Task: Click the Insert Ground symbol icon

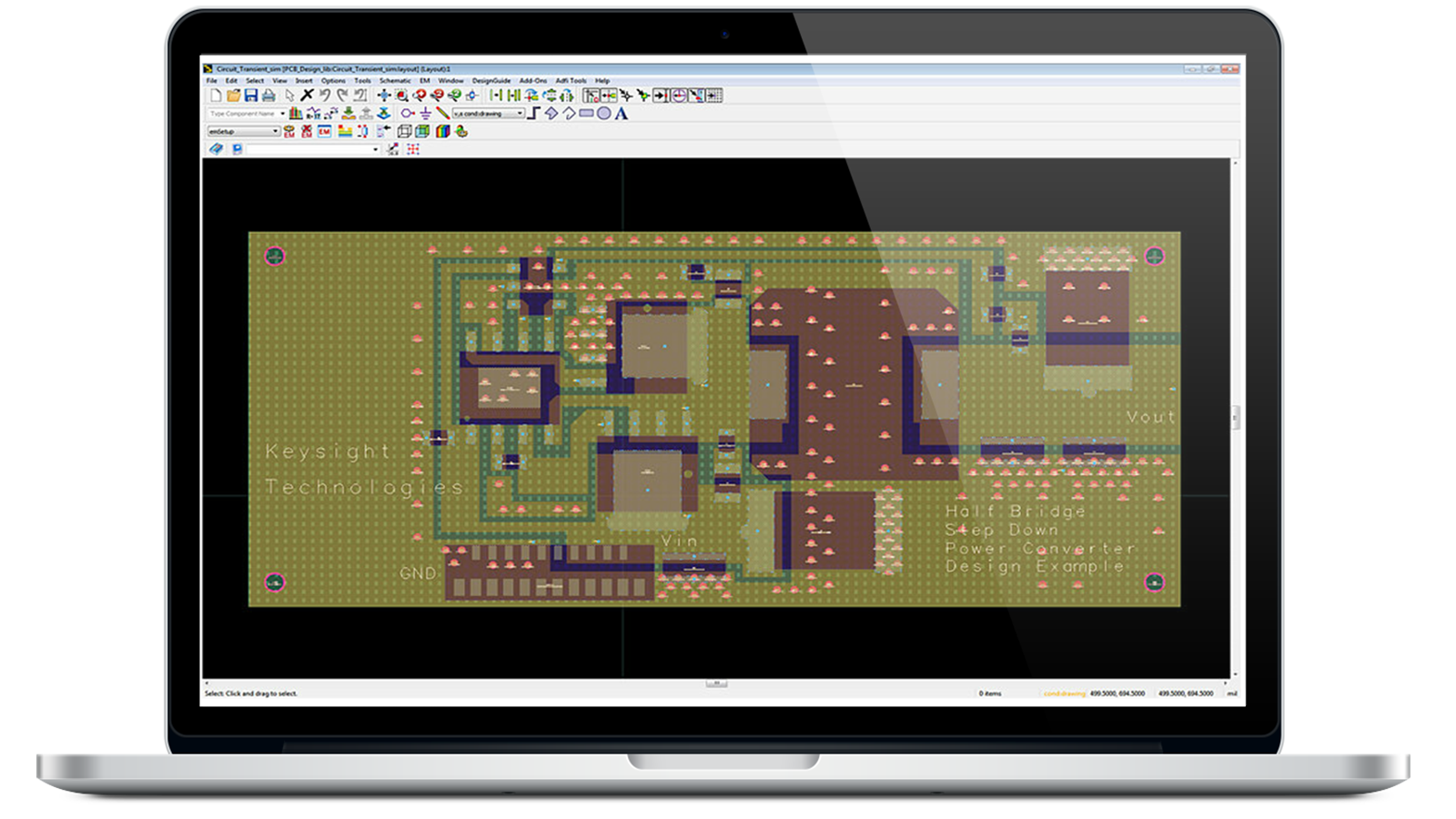Action: click(x=425, y=114)
